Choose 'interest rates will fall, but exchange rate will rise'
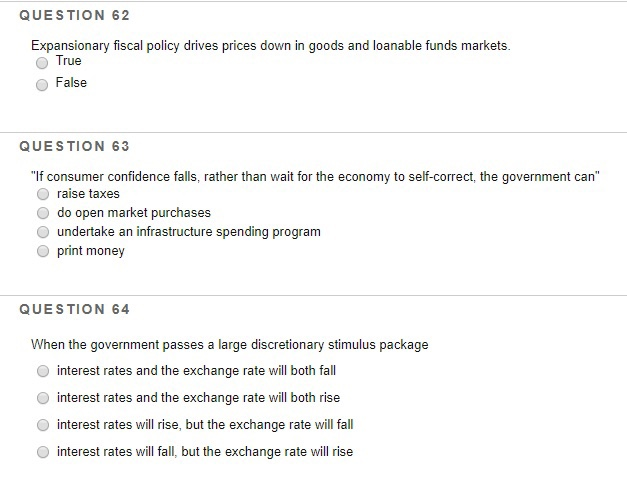 tap(43, 452)
